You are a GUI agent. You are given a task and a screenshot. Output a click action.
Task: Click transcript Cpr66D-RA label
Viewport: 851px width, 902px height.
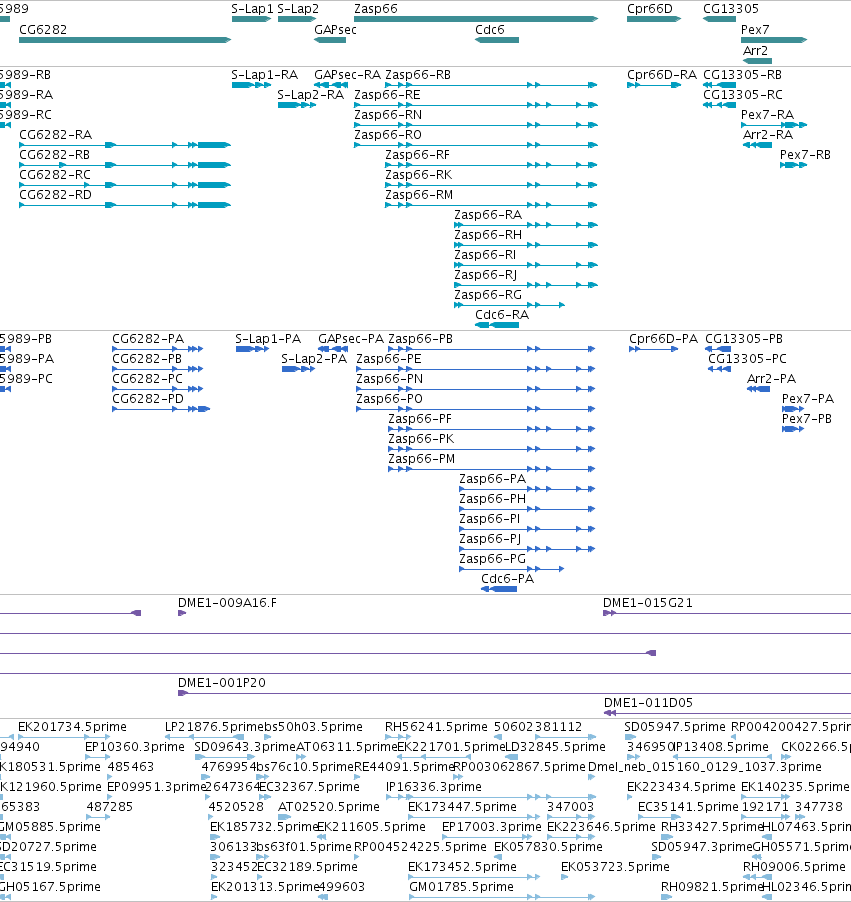point(662,75)
